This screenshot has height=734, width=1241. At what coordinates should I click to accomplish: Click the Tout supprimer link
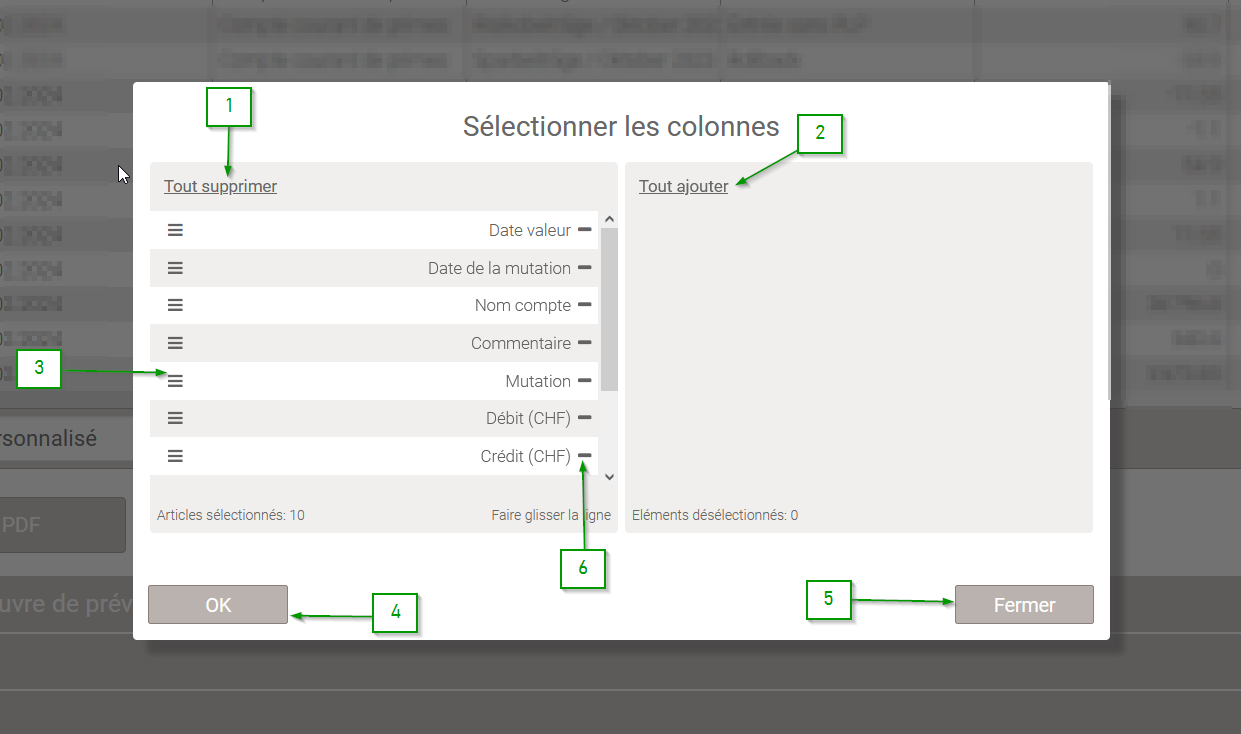point(220,186)
